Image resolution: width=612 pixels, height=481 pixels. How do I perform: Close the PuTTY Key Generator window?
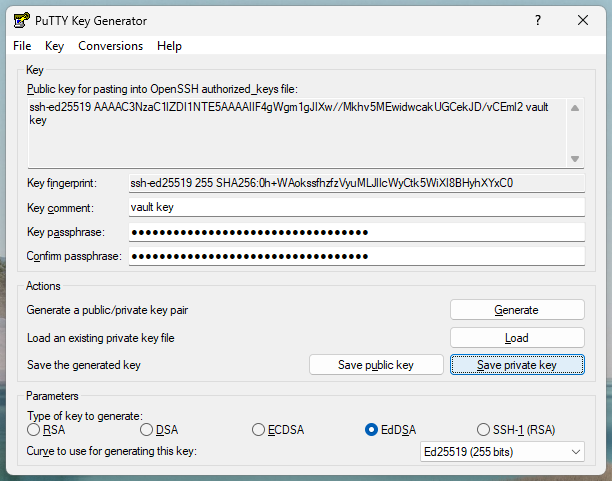(x=584, y=20)
